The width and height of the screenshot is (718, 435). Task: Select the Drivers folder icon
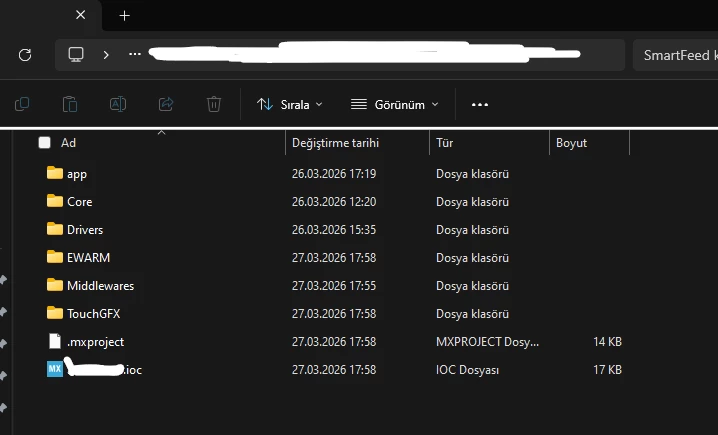click(55, 229)
